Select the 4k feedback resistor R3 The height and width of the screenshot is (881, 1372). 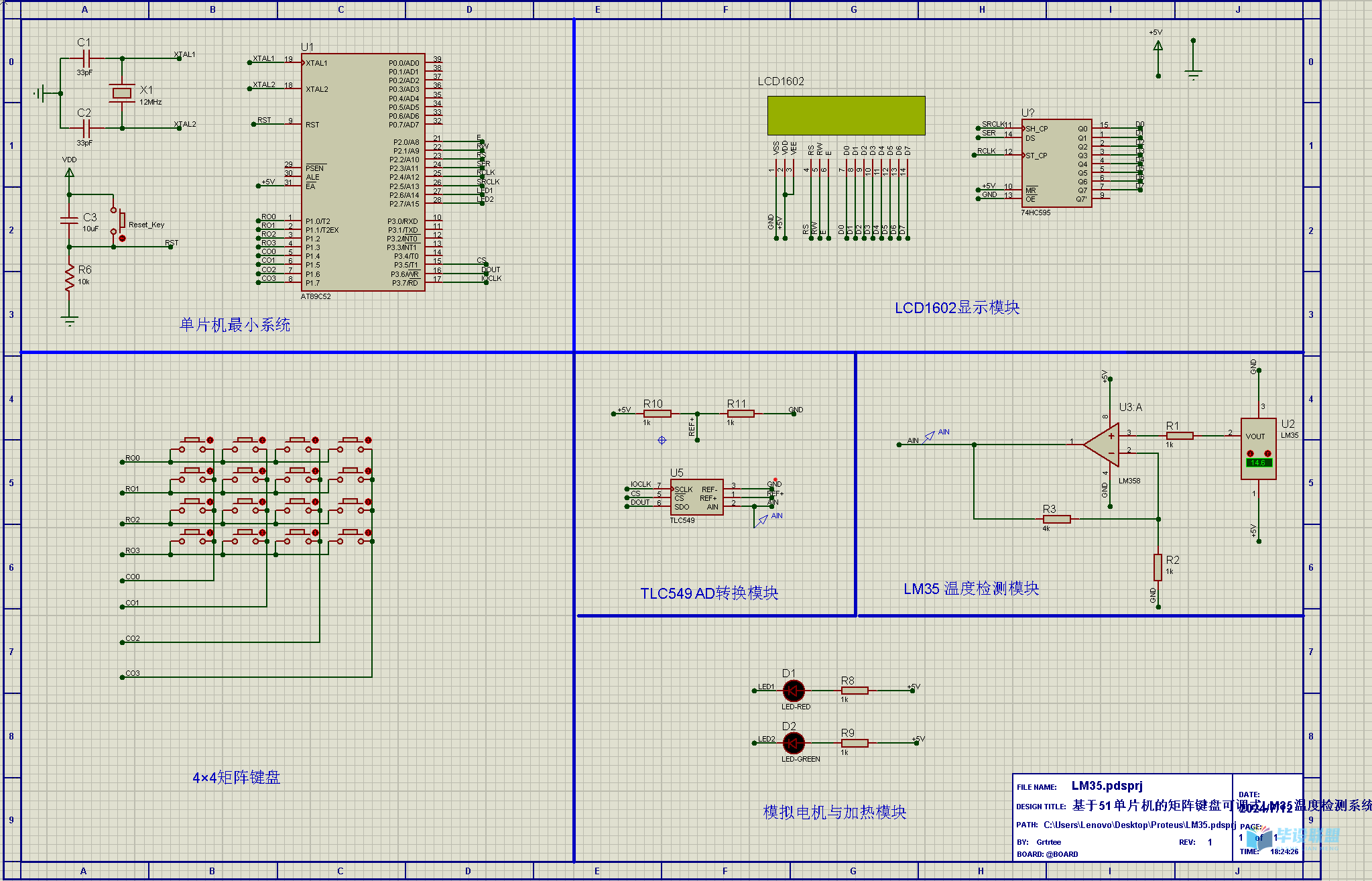[x=1057, y=519]
